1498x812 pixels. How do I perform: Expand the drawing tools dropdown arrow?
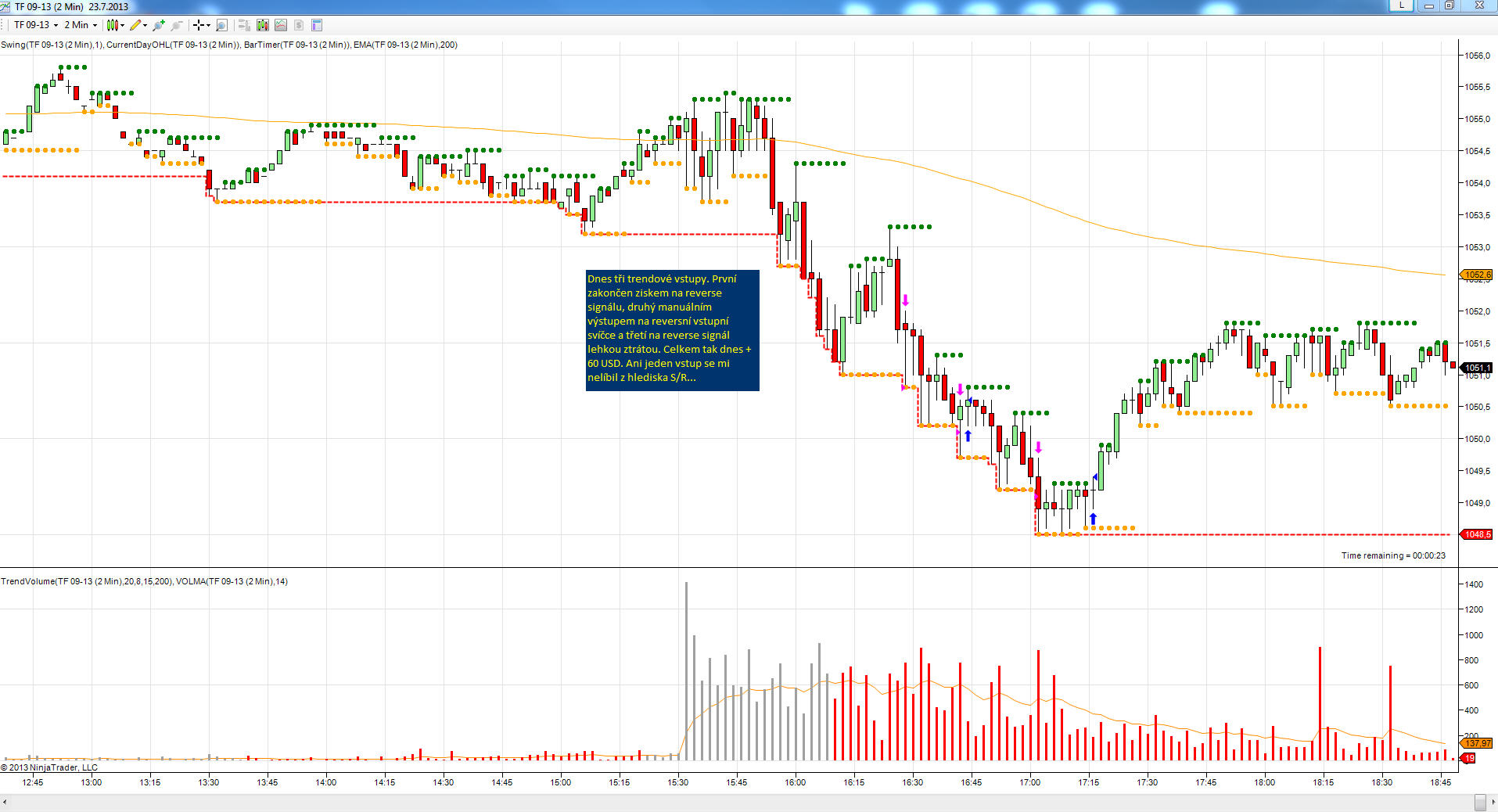click(145, 25)
